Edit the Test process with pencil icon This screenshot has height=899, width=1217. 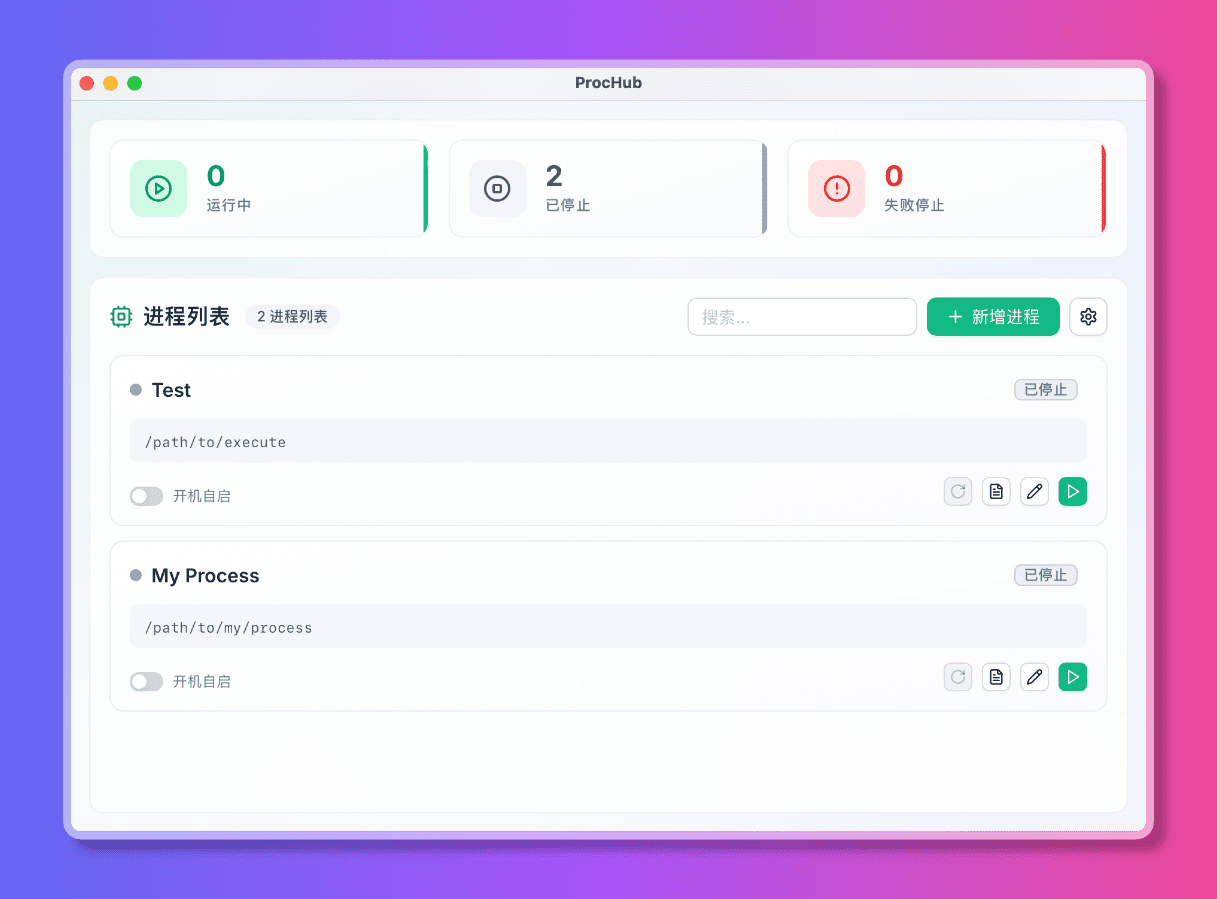pos(1035,491)
